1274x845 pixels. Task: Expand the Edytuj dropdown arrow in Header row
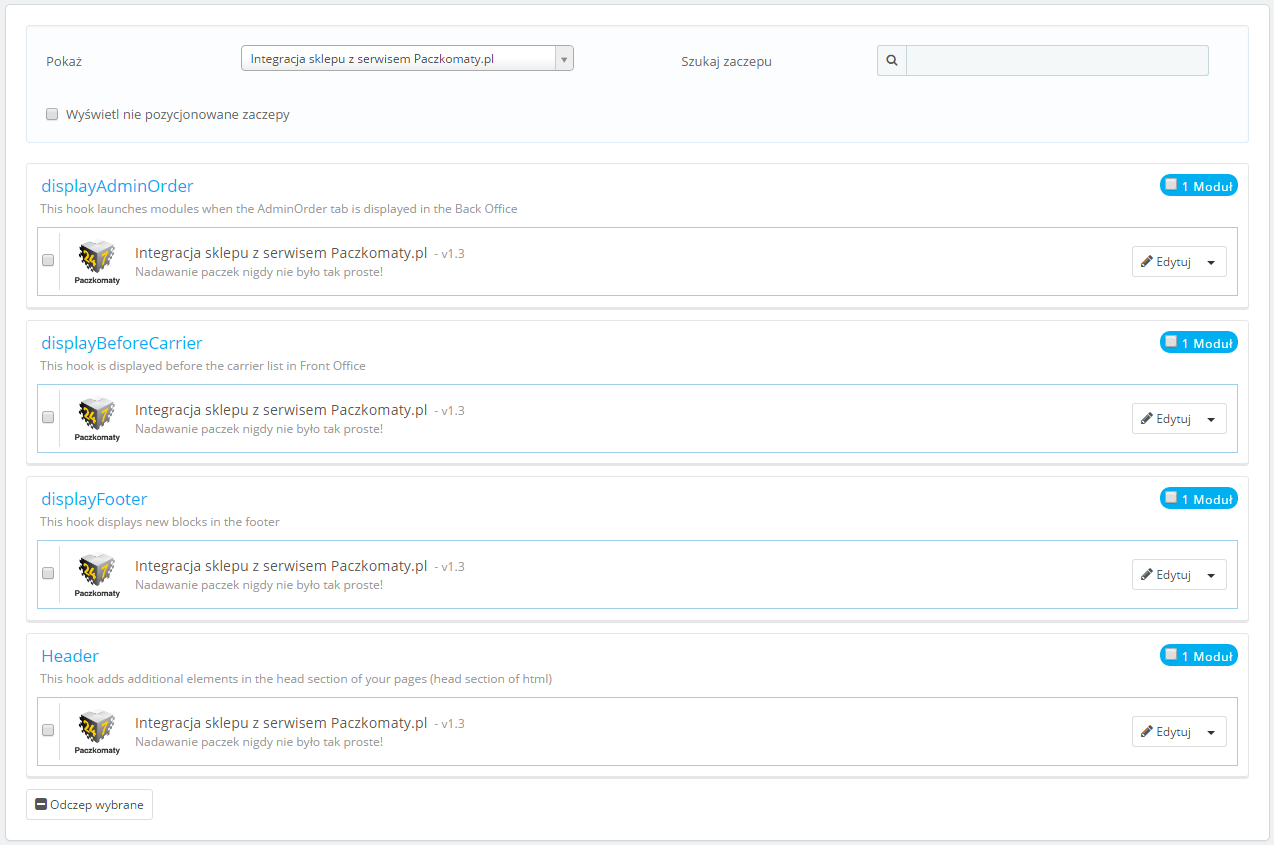1212,732
